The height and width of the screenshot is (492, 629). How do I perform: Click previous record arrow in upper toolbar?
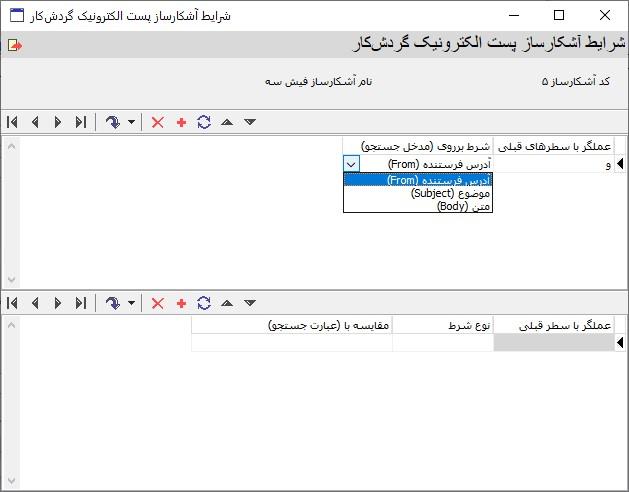coord(35,122)
